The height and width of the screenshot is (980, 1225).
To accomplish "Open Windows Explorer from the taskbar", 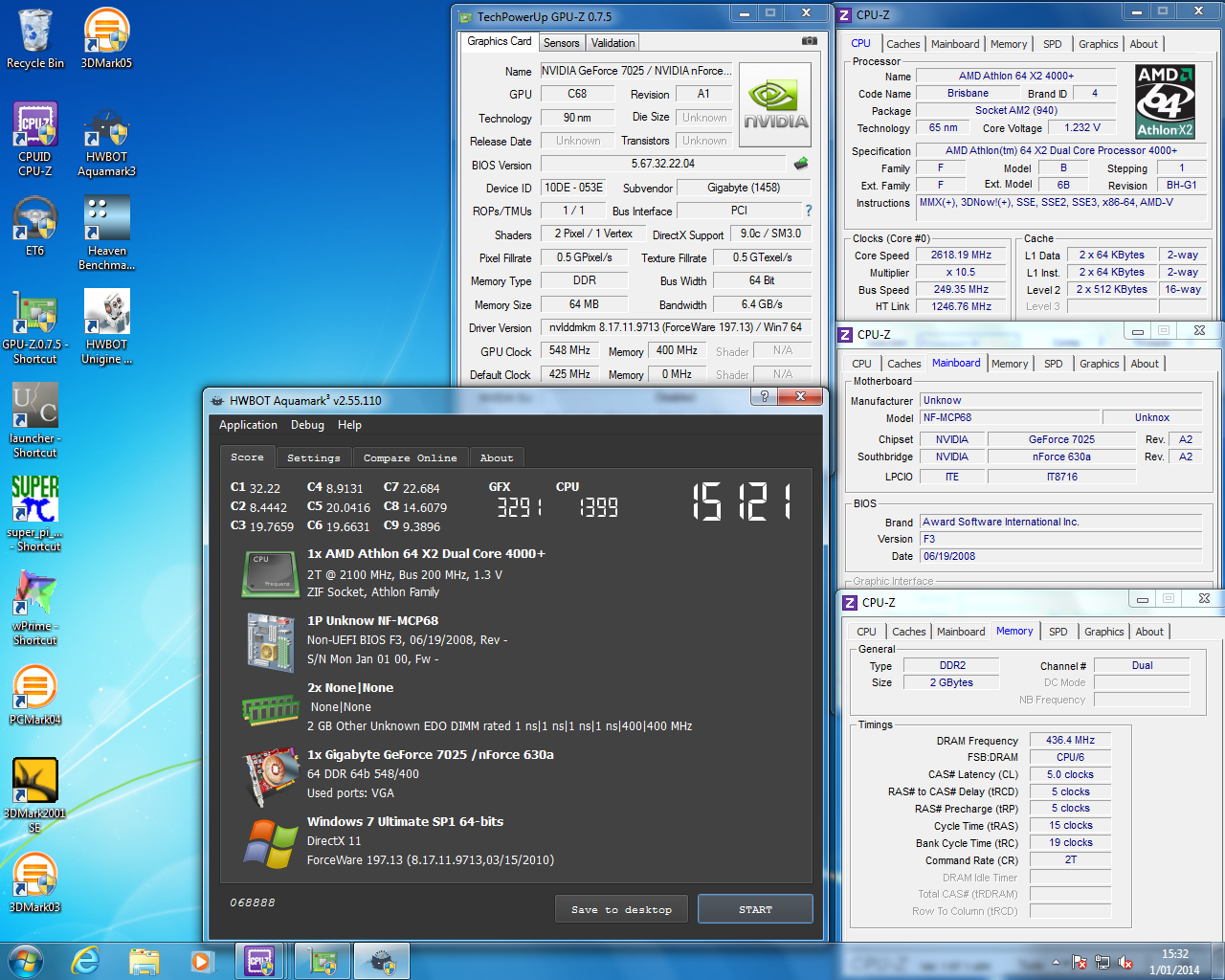I will coord(144,961).
